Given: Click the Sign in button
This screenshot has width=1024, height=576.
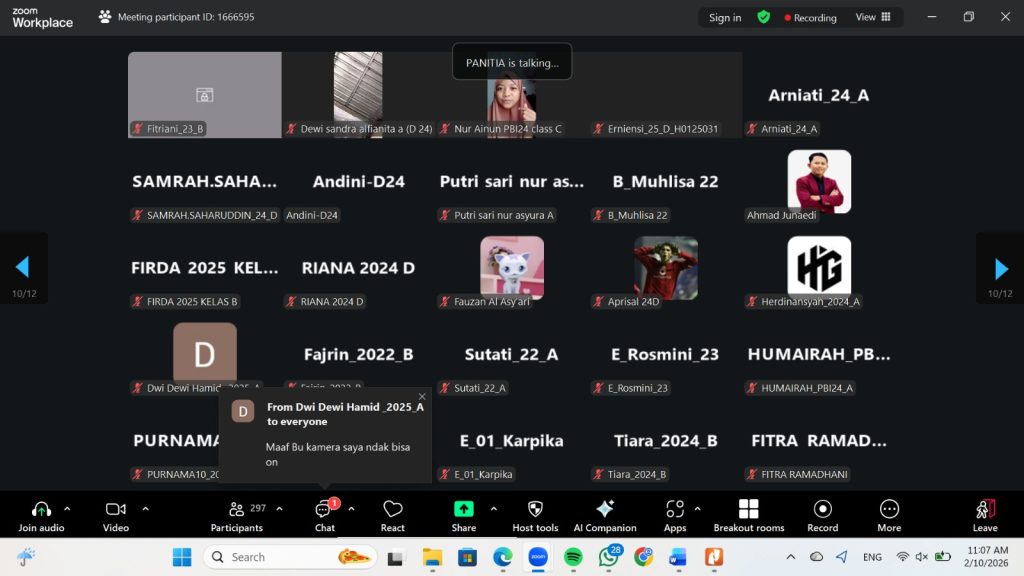Looking at the screenshot, I should [725, 17].
